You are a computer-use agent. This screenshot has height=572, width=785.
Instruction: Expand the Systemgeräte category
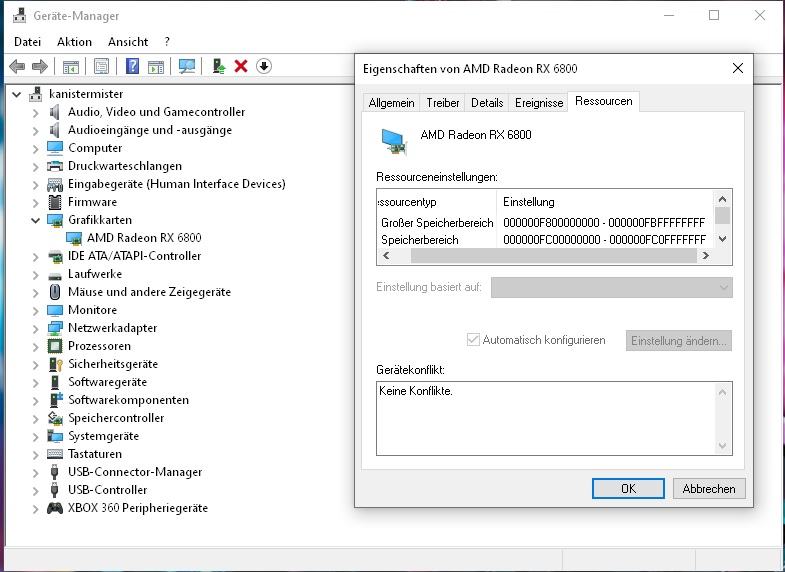pos(36,437)
